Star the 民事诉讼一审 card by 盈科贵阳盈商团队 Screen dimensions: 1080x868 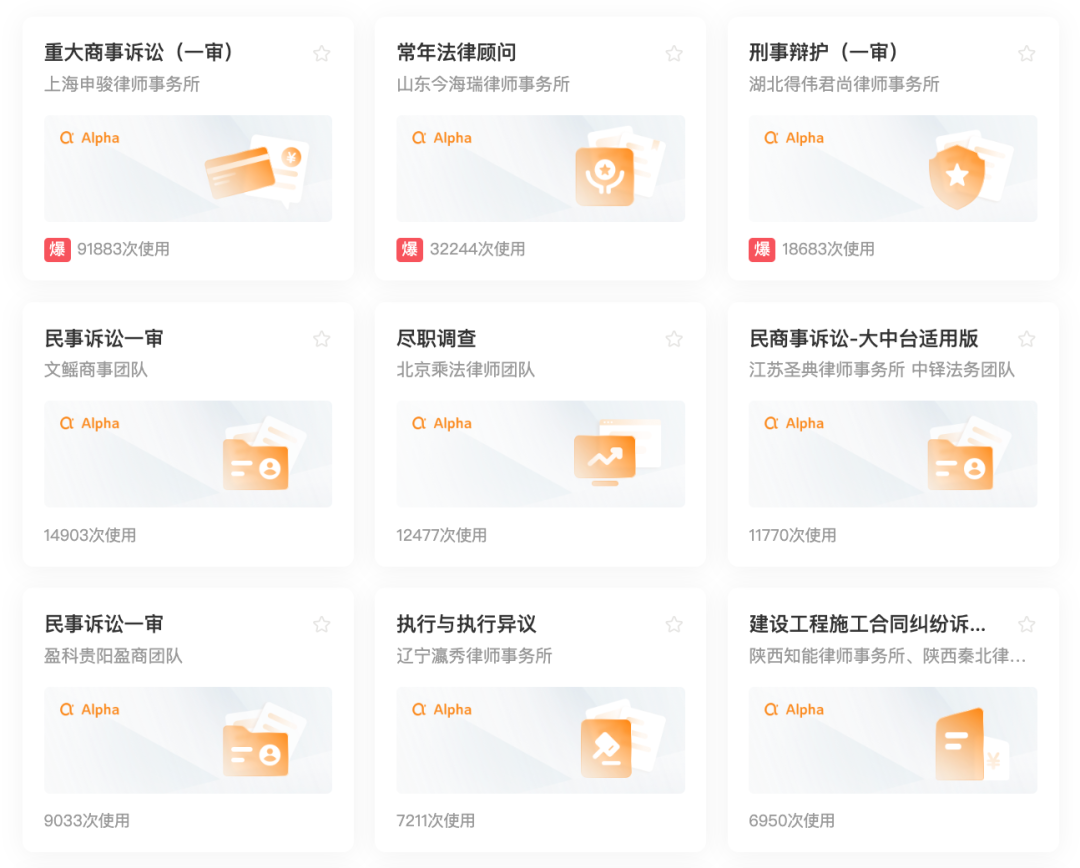point(322,624)
